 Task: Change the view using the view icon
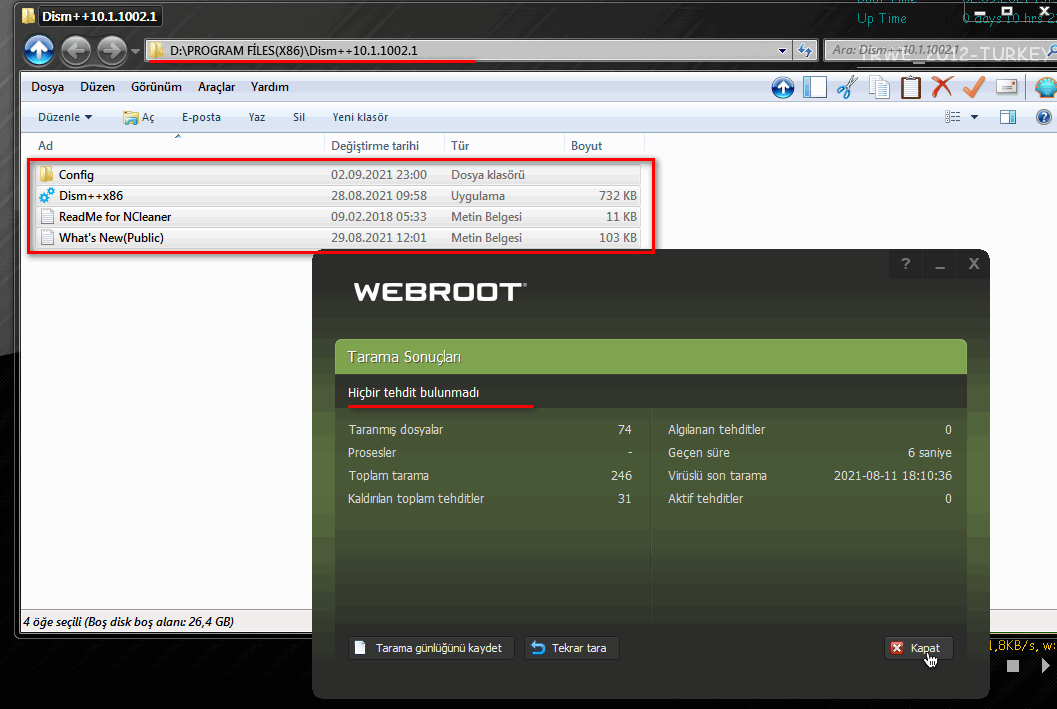click(953, 117)
